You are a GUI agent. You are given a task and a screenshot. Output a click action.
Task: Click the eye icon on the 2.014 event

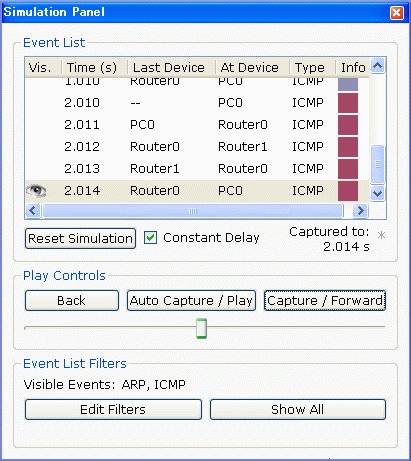click(36, 191)
